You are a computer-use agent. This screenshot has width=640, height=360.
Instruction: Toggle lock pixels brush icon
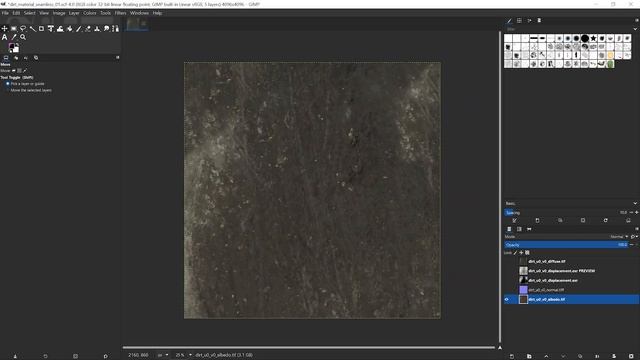pyautogui.click(x=516, y=253)
